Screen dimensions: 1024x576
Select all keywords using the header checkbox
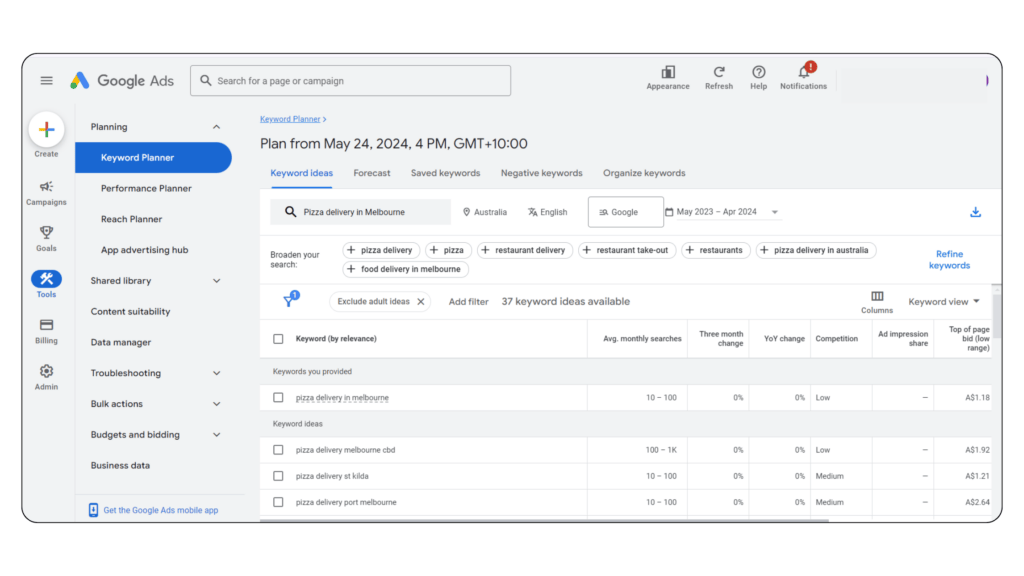coord(277,338)
